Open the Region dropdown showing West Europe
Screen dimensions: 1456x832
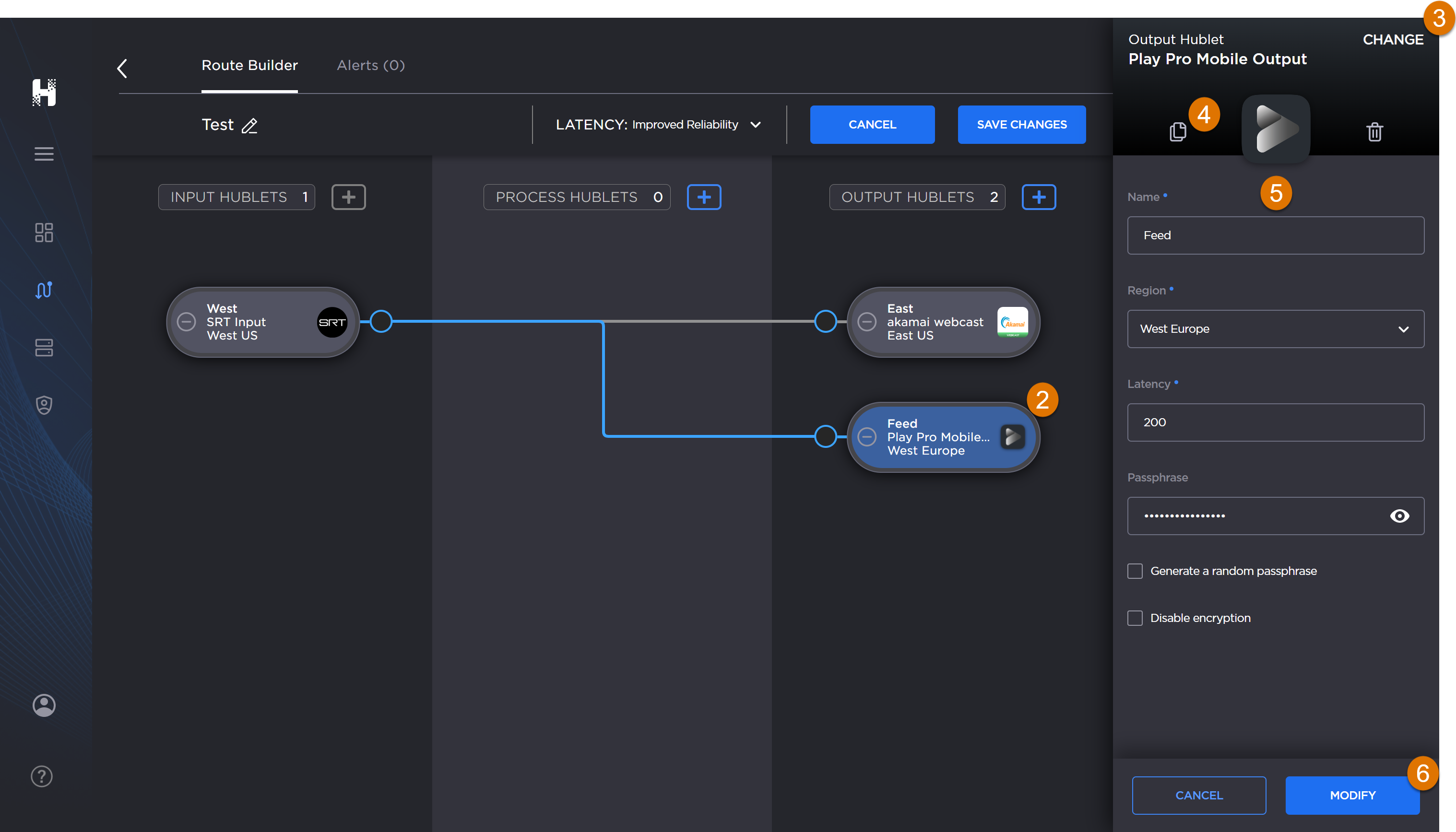click(x=1275, y=328)
